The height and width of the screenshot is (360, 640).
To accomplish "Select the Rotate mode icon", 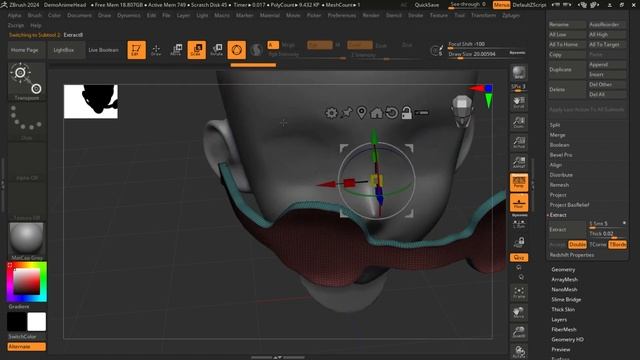I will [x=217, y=50].
